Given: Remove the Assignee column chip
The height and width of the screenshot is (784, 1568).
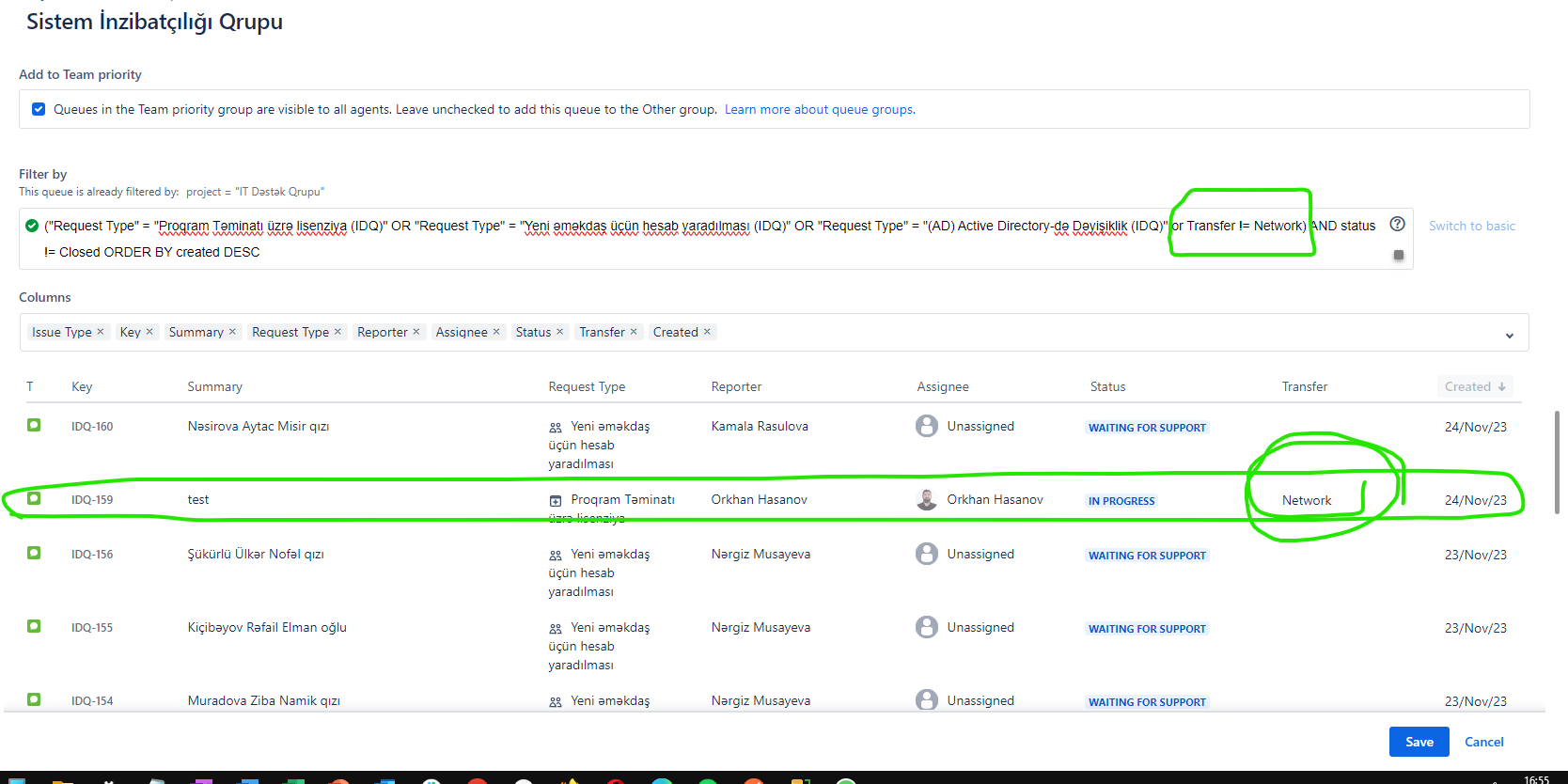Looking at the screenshot, I should click(x=496, y=332).
